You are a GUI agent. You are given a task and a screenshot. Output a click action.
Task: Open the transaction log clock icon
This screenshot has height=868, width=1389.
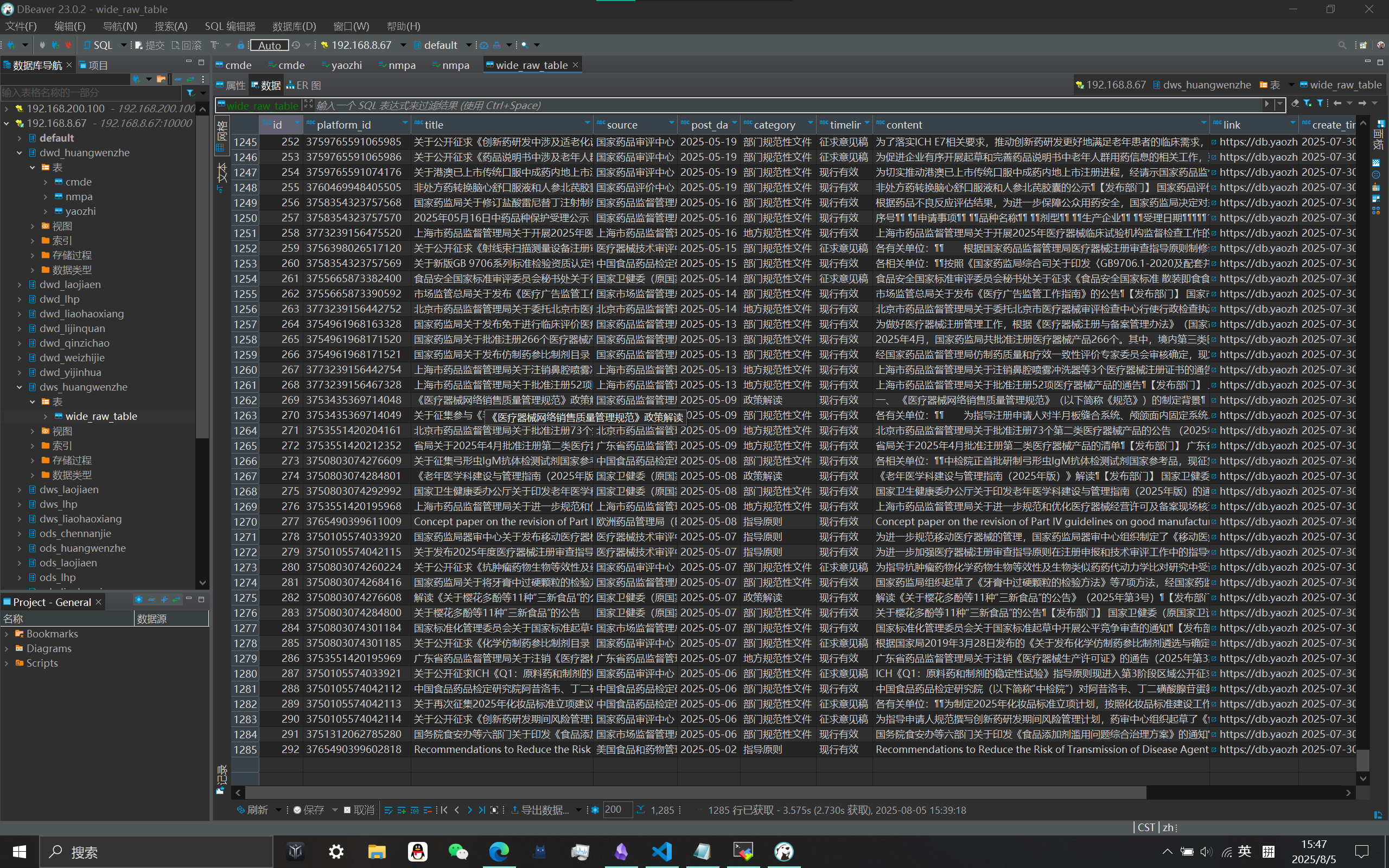296,45
